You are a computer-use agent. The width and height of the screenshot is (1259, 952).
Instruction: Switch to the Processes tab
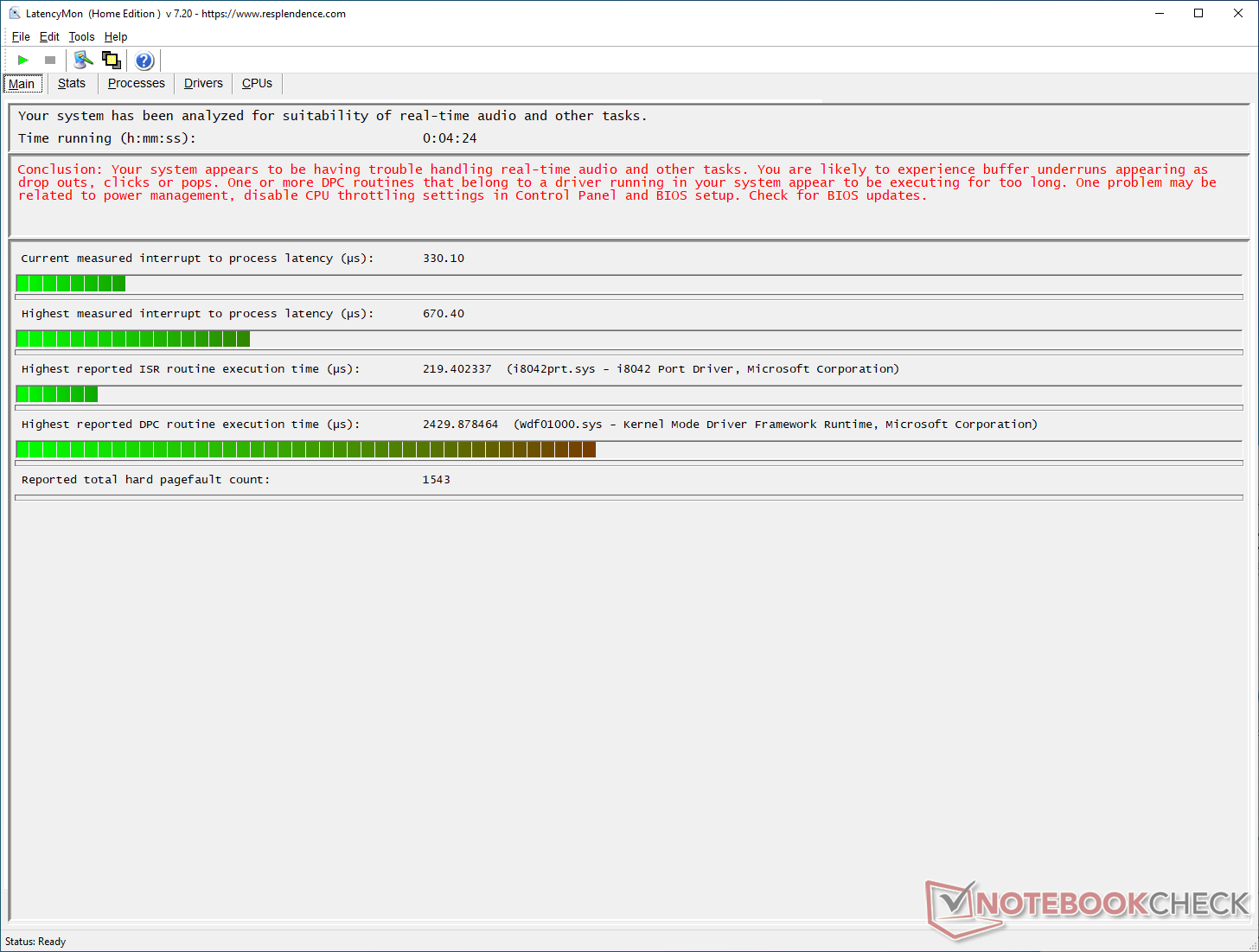point(137,83)
